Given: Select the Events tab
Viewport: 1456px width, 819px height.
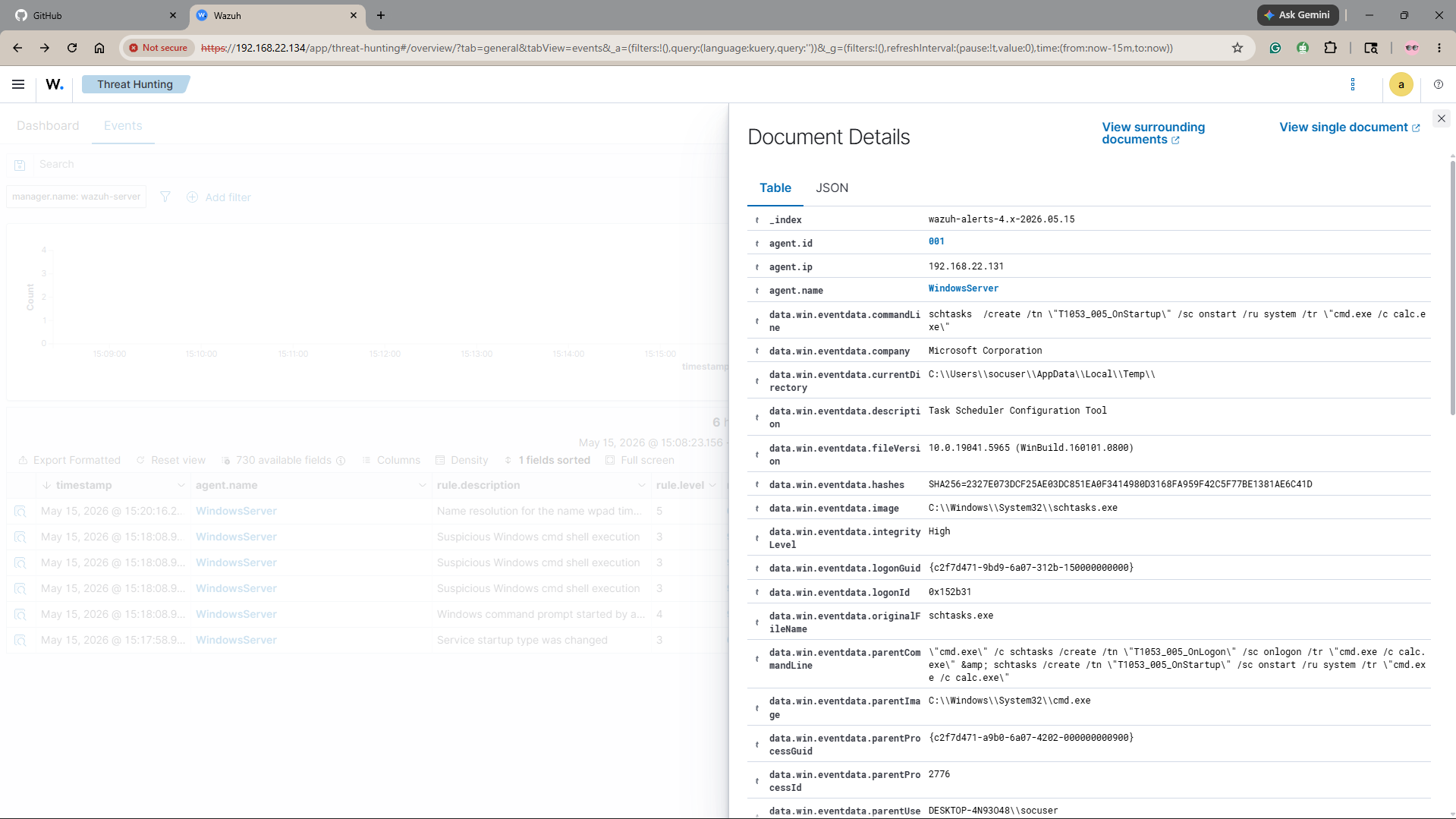Looking at the screenshot, I should pos(123,125).
